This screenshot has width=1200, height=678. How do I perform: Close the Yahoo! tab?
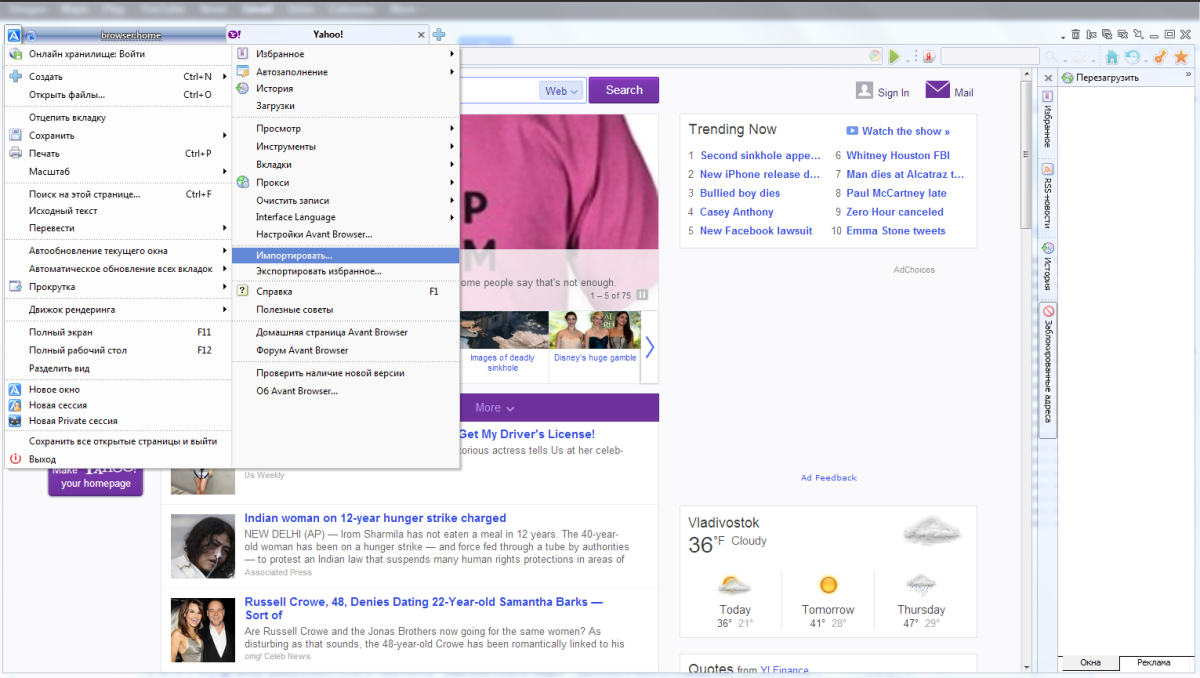421,35
